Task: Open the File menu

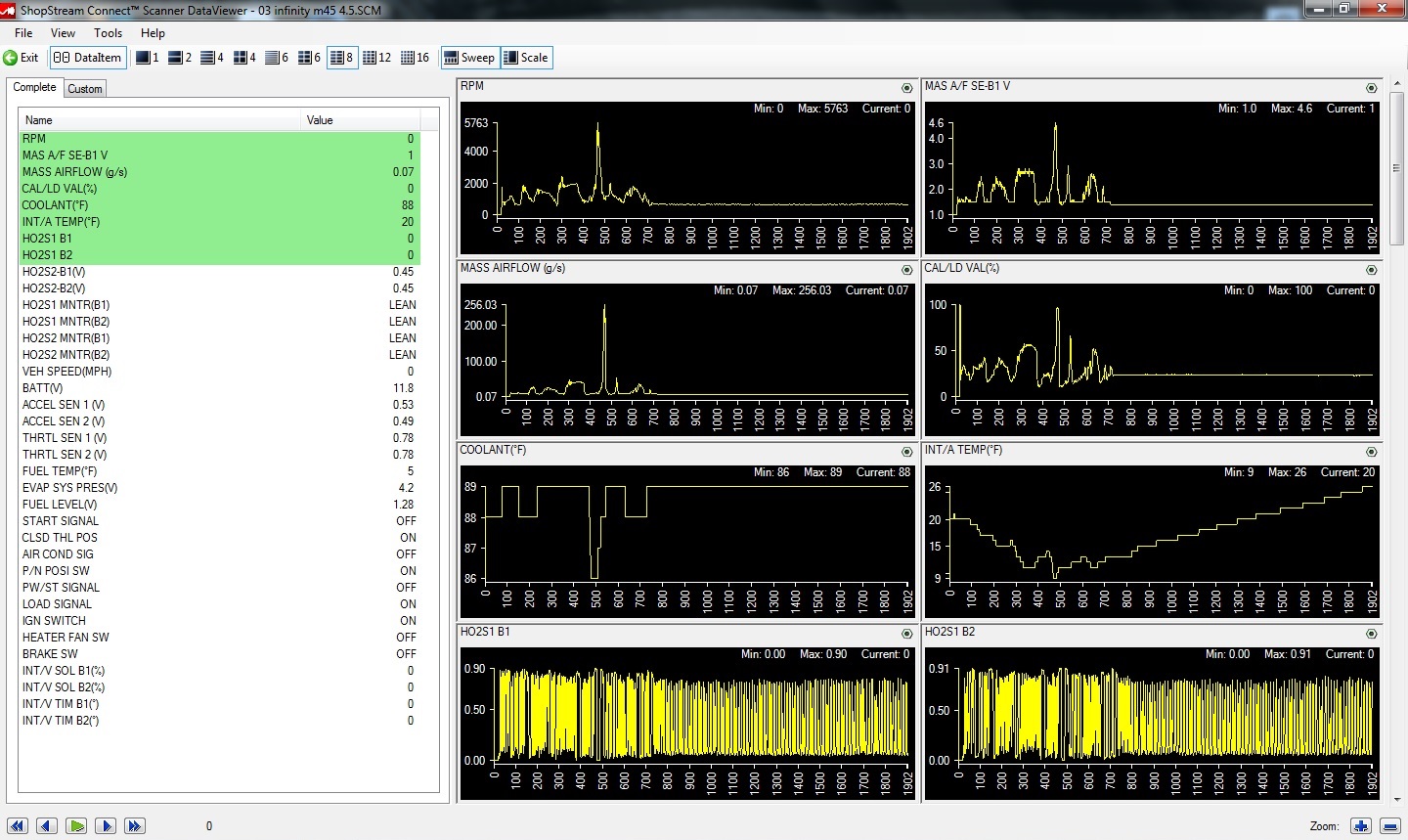Action: [23, 33]
